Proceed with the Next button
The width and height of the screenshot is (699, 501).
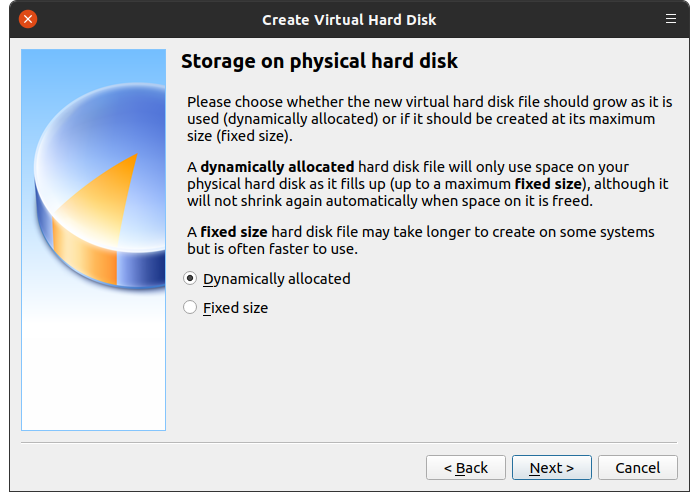click(x=552, y=467)
